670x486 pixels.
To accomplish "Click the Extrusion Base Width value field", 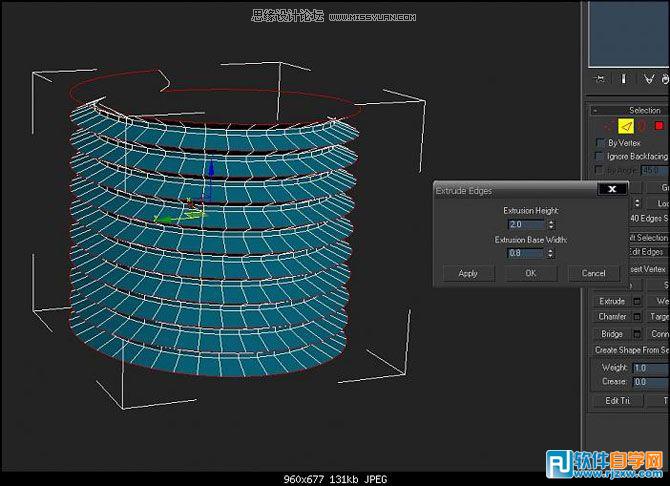I will pos(526,253).
